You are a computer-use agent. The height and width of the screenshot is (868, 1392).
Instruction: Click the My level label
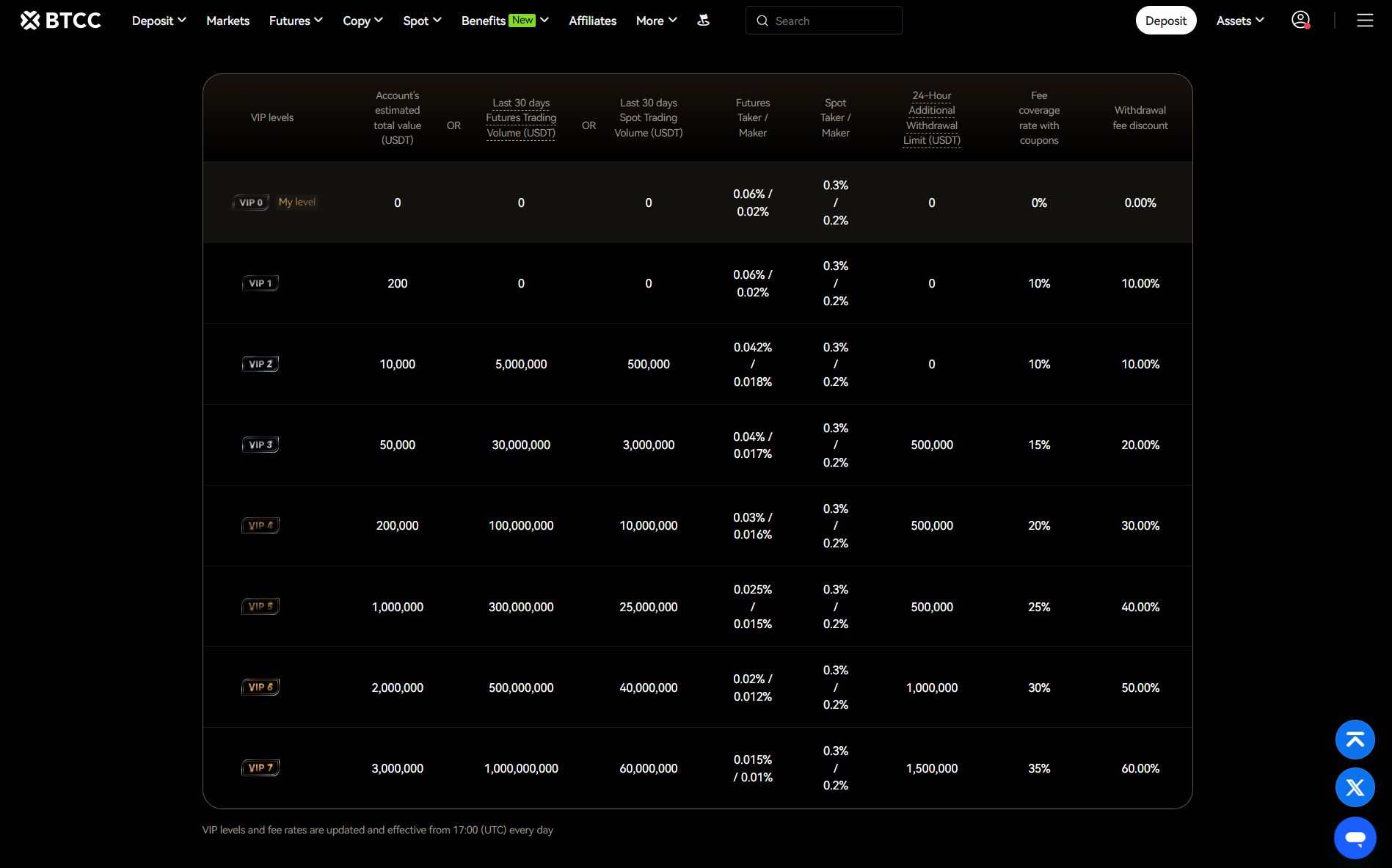point(297,202)
